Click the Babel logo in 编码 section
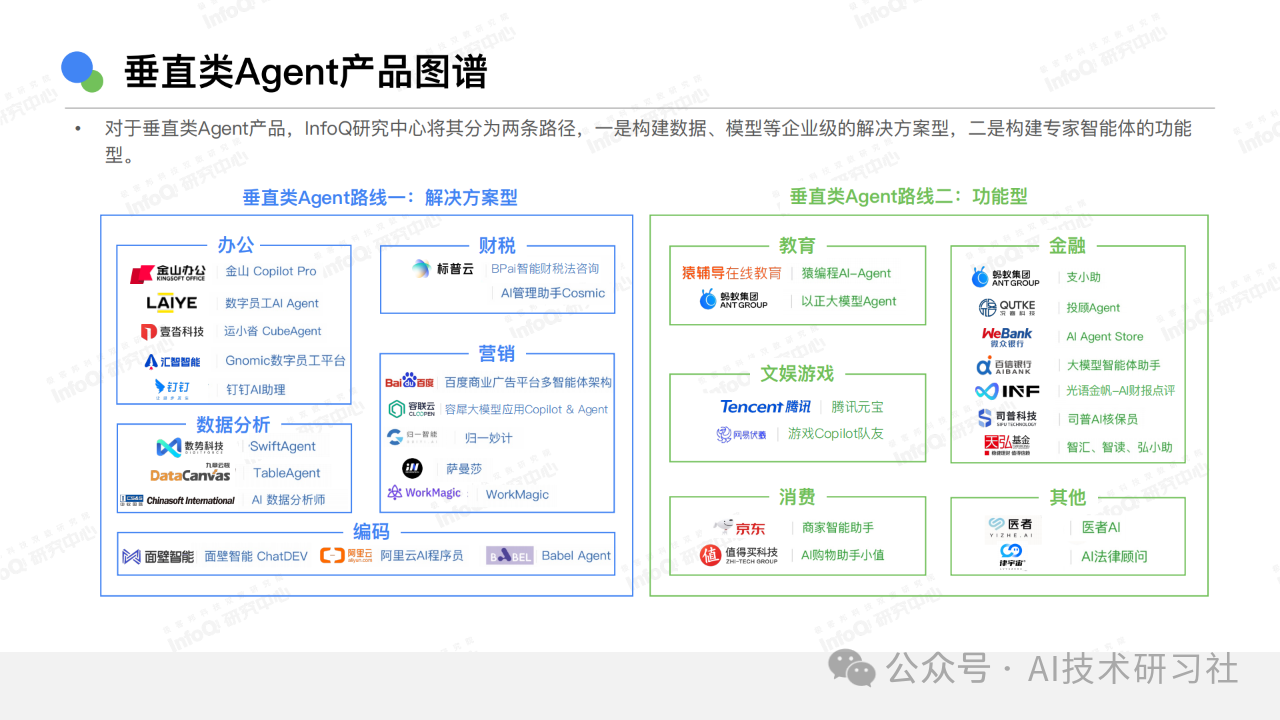The width and height of the screenshot is (1280, 720). 509,556
